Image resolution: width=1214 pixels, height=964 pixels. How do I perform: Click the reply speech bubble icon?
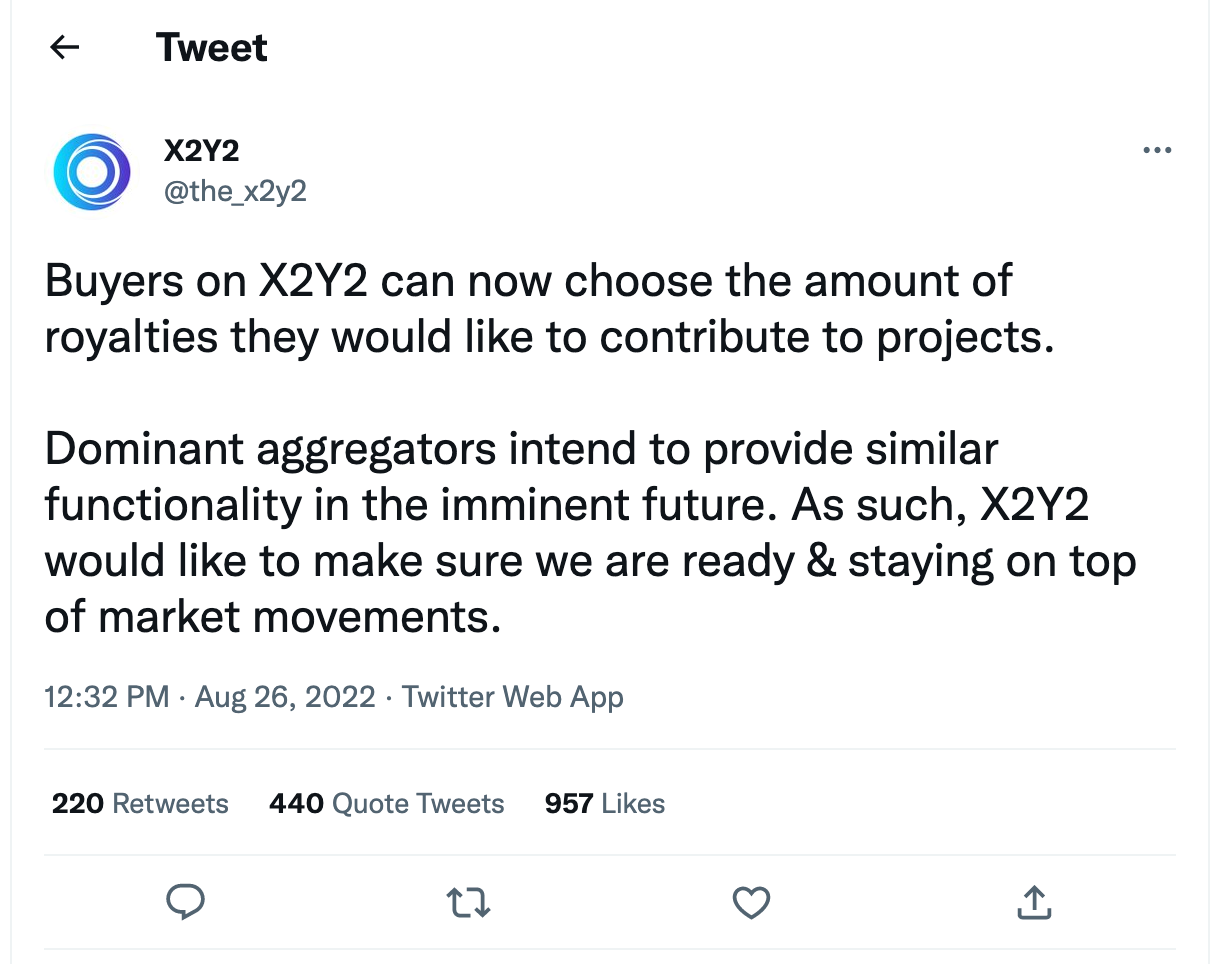click(185, 903)
